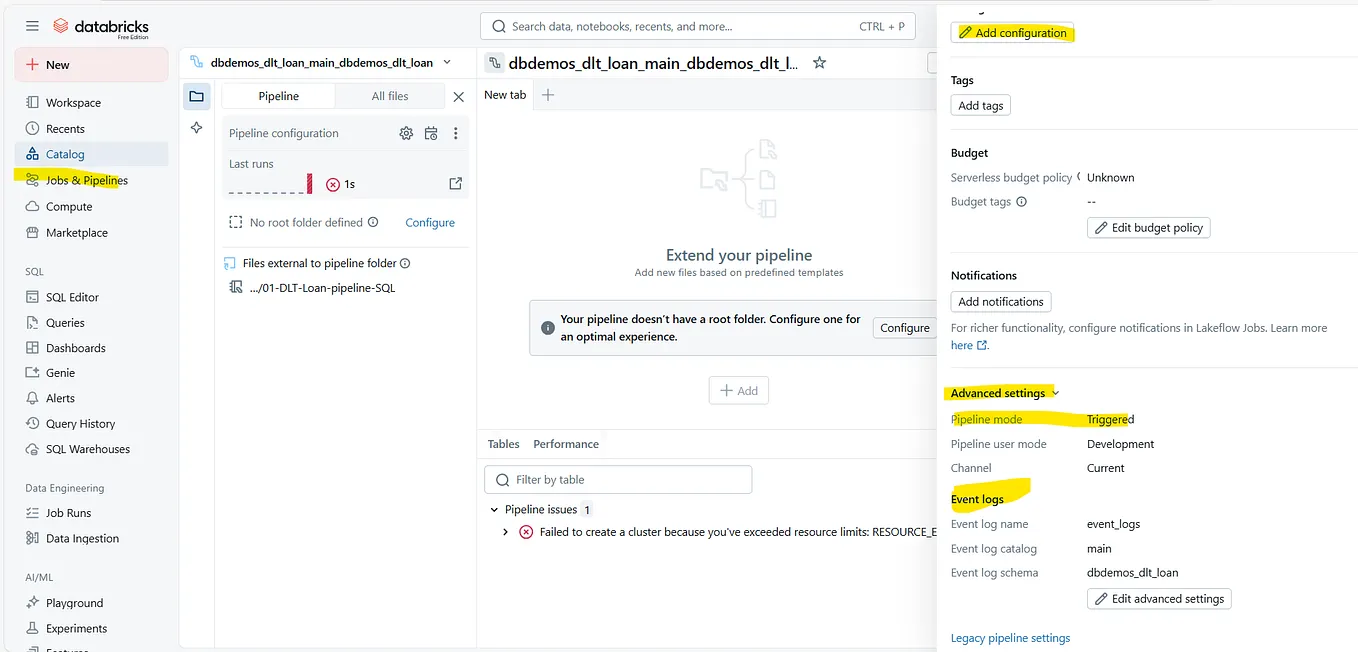Image resolution: width=1358 pixels, height=652 pixels.
Task: Click the Add button under Extend your pipeline
Action: (x=739, y=391)
